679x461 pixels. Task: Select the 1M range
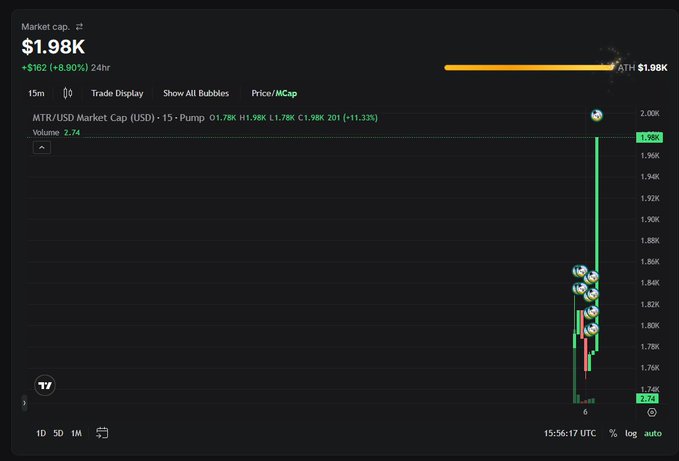point(76,433)
